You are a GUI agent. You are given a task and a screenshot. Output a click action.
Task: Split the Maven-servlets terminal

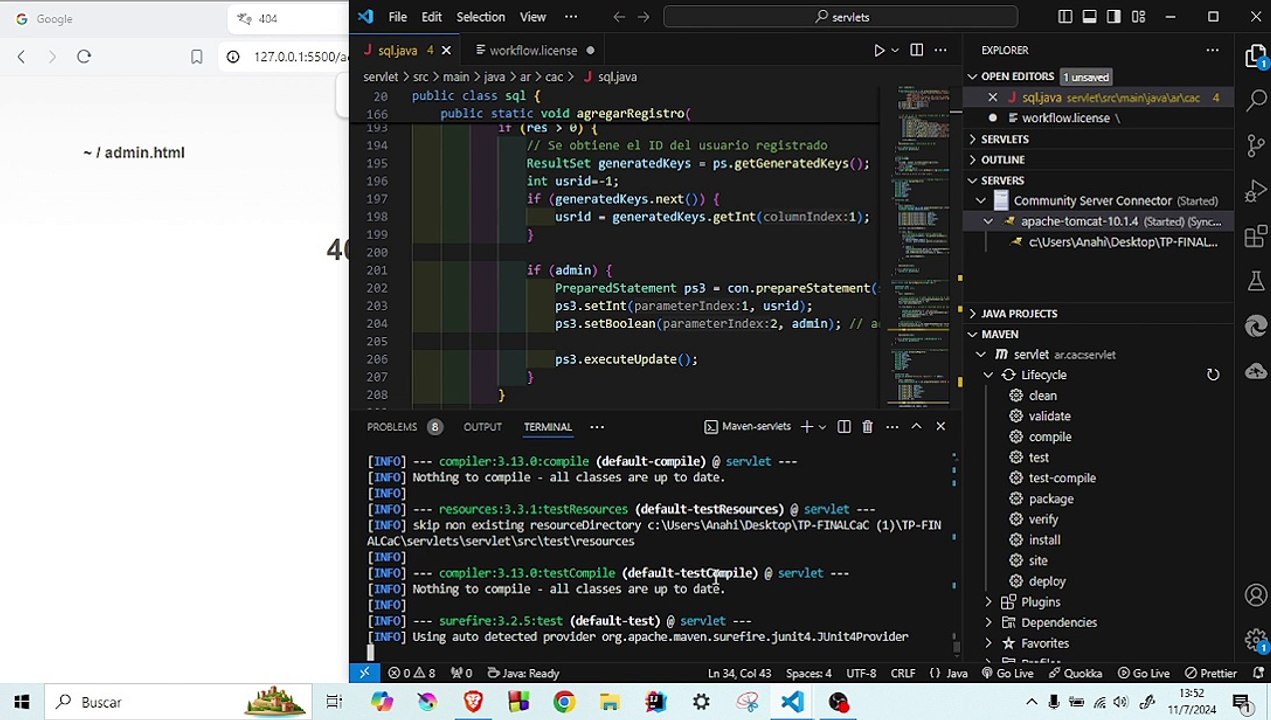(x=844, y=426)
